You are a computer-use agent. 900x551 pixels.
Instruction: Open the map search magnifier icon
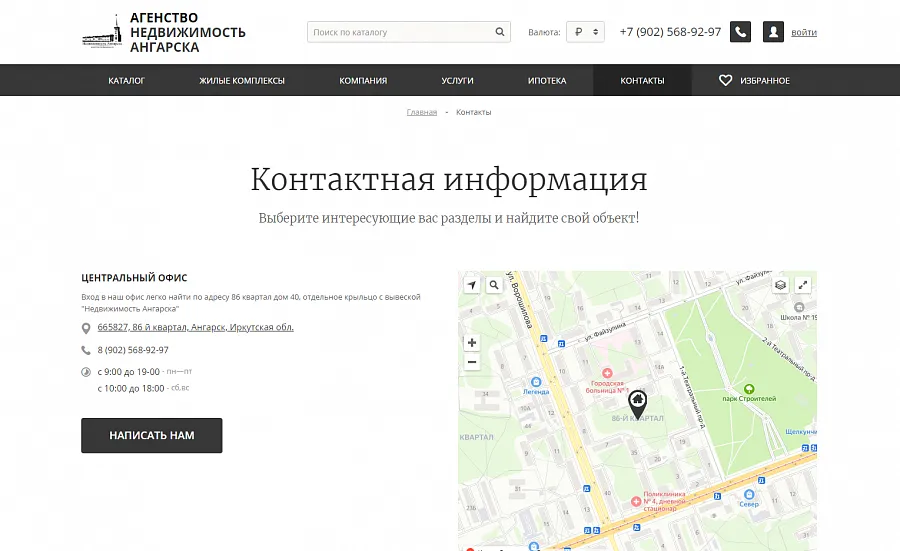point(494,285)
